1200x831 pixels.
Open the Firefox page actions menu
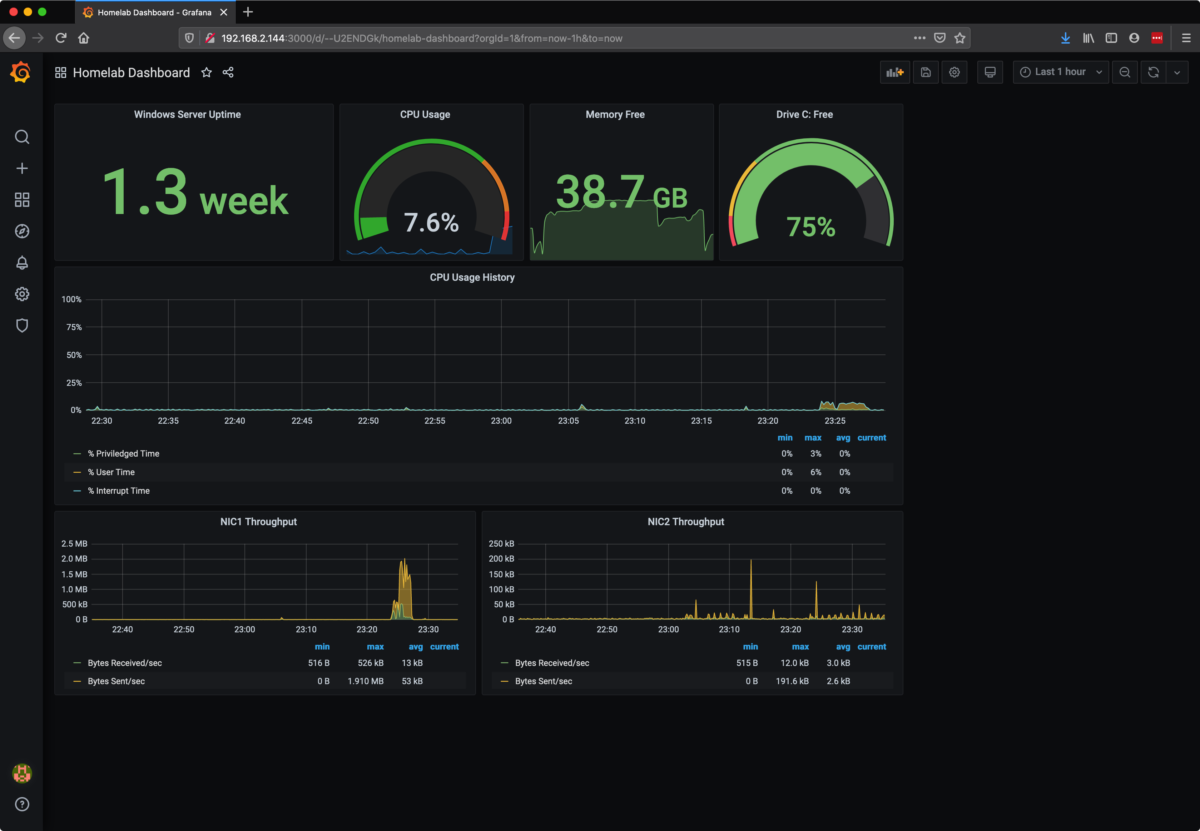pyautogui.click(x=919, y=37)
